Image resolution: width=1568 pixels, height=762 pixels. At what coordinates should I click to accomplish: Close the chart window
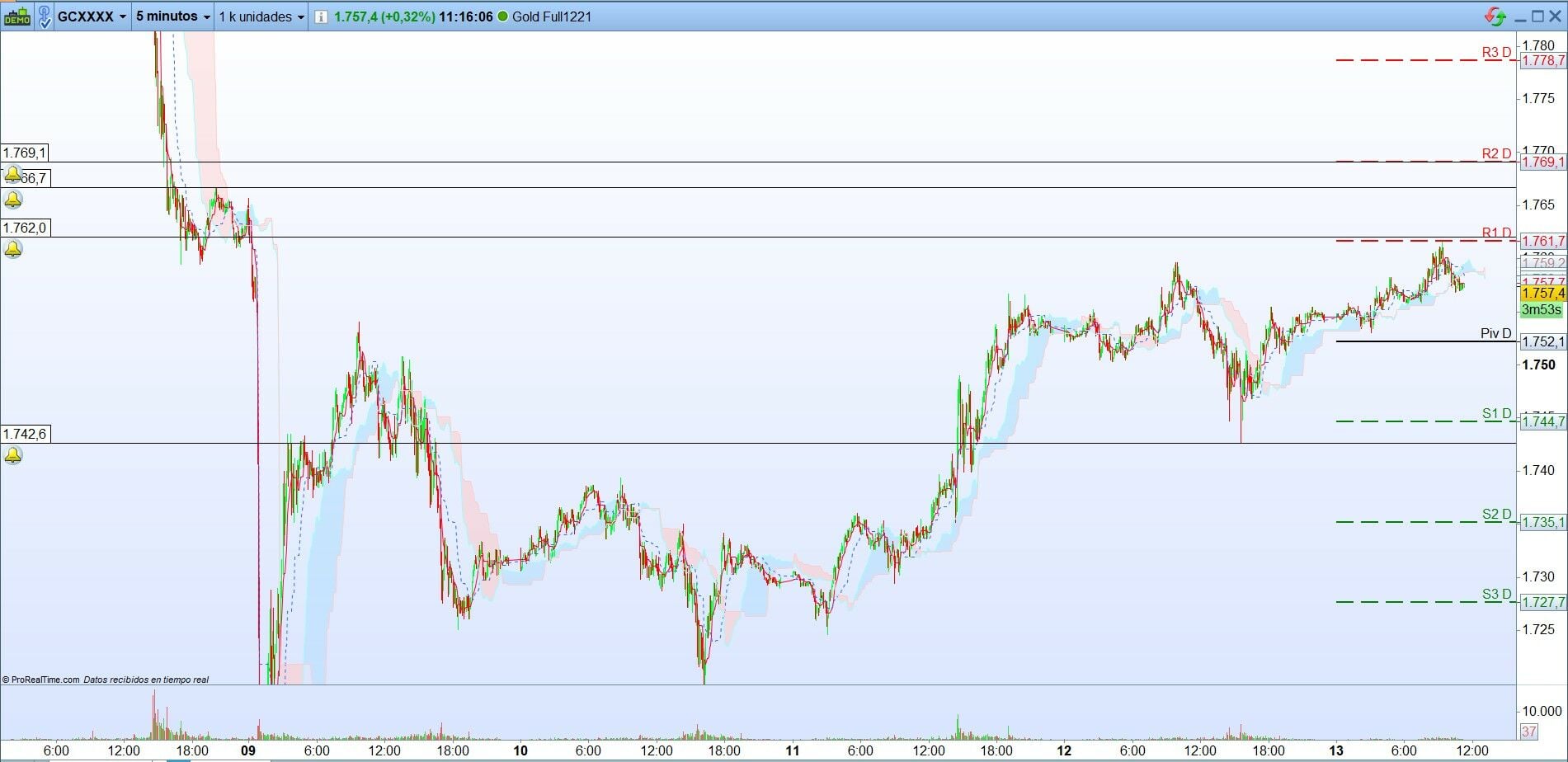tap(1556, 16)
